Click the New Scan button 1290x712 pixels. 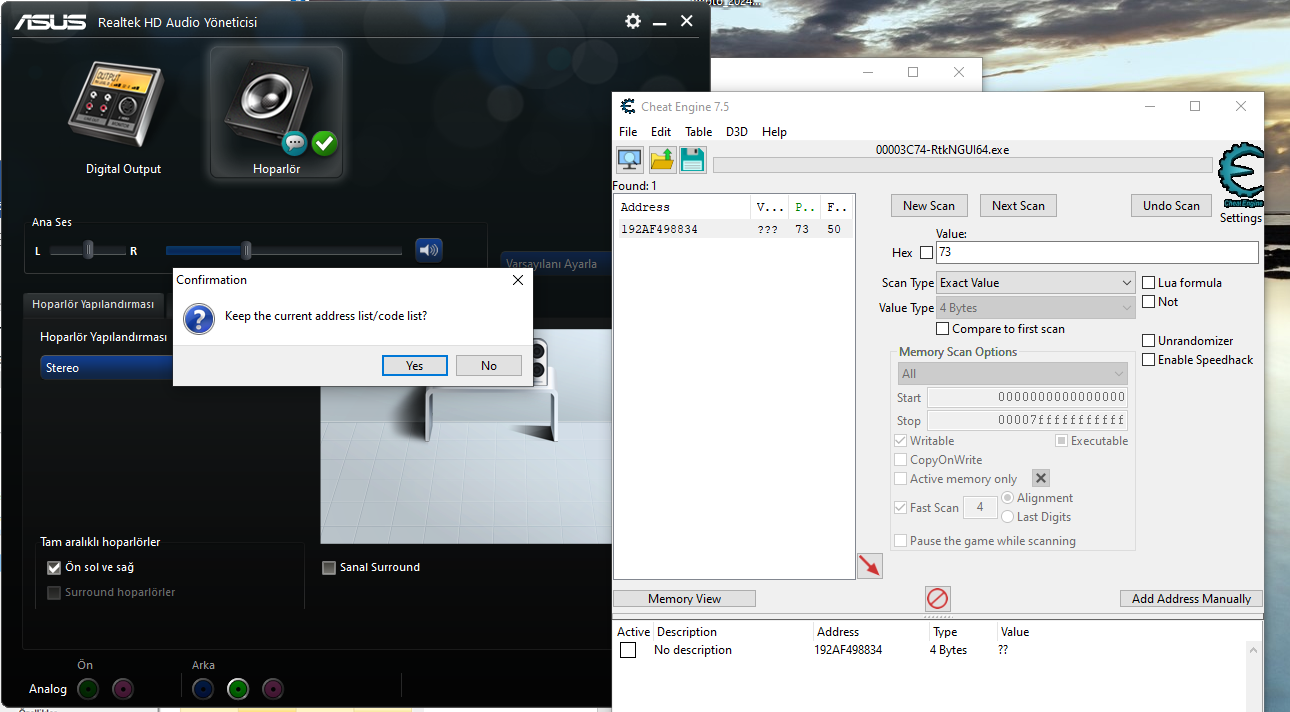(x=929, y=206)
